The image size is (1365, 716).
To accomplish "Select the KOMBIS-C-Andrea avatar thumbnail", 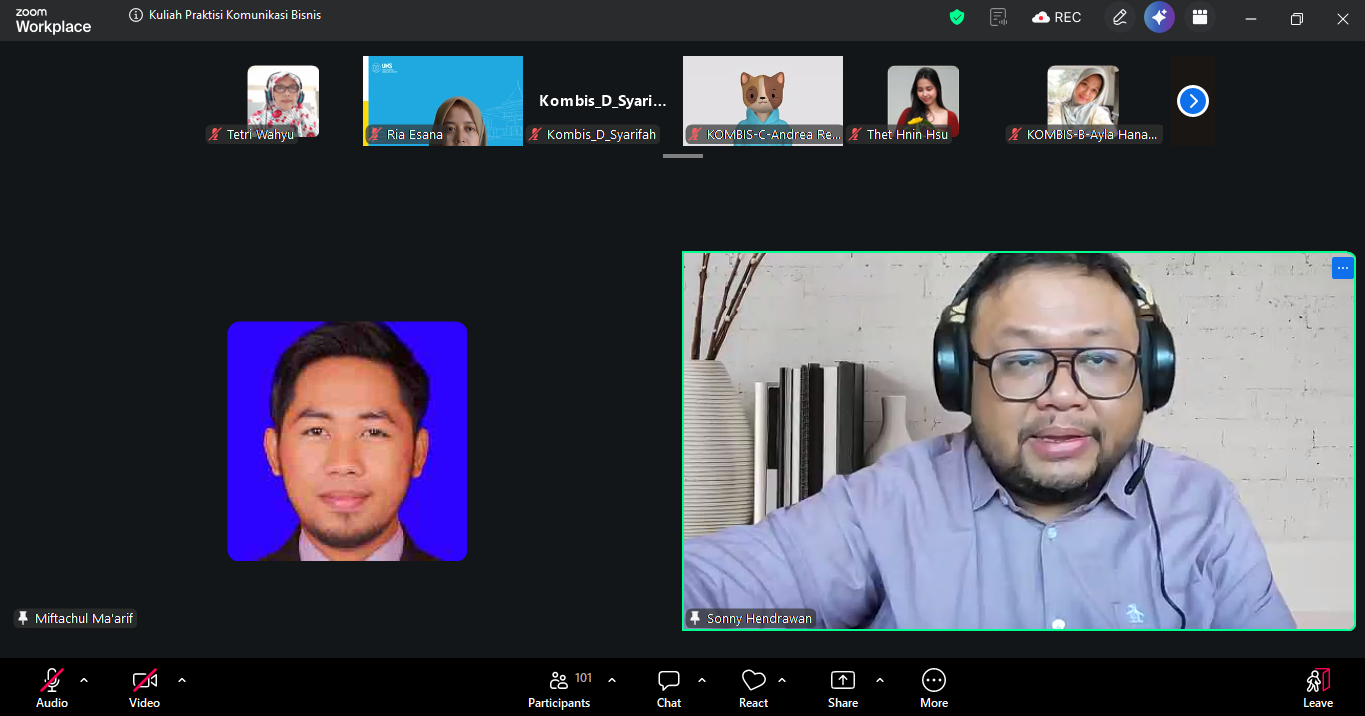I will (763, 101).
